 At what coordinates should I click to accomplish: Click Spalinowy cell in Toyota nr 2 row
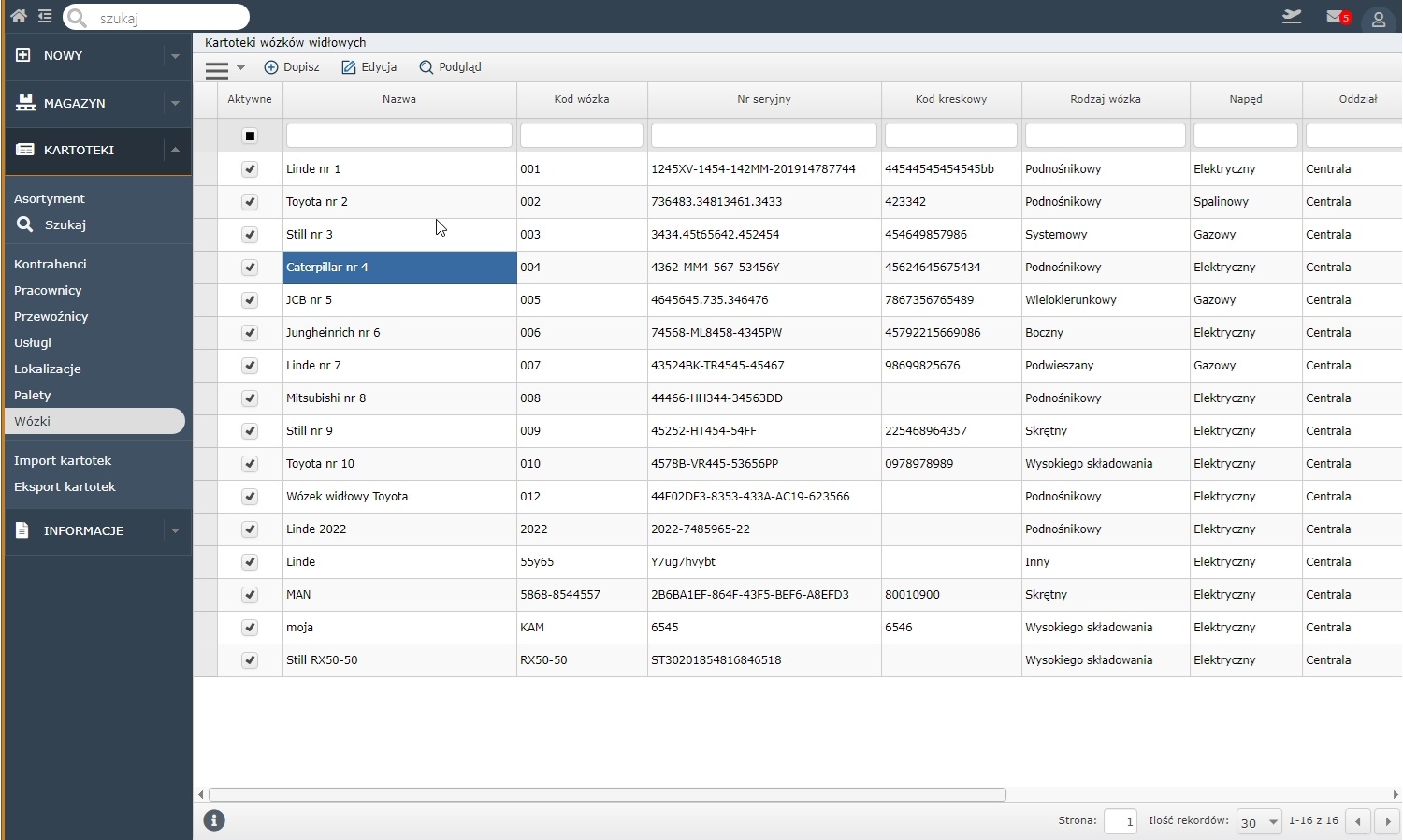(1246, 202)
